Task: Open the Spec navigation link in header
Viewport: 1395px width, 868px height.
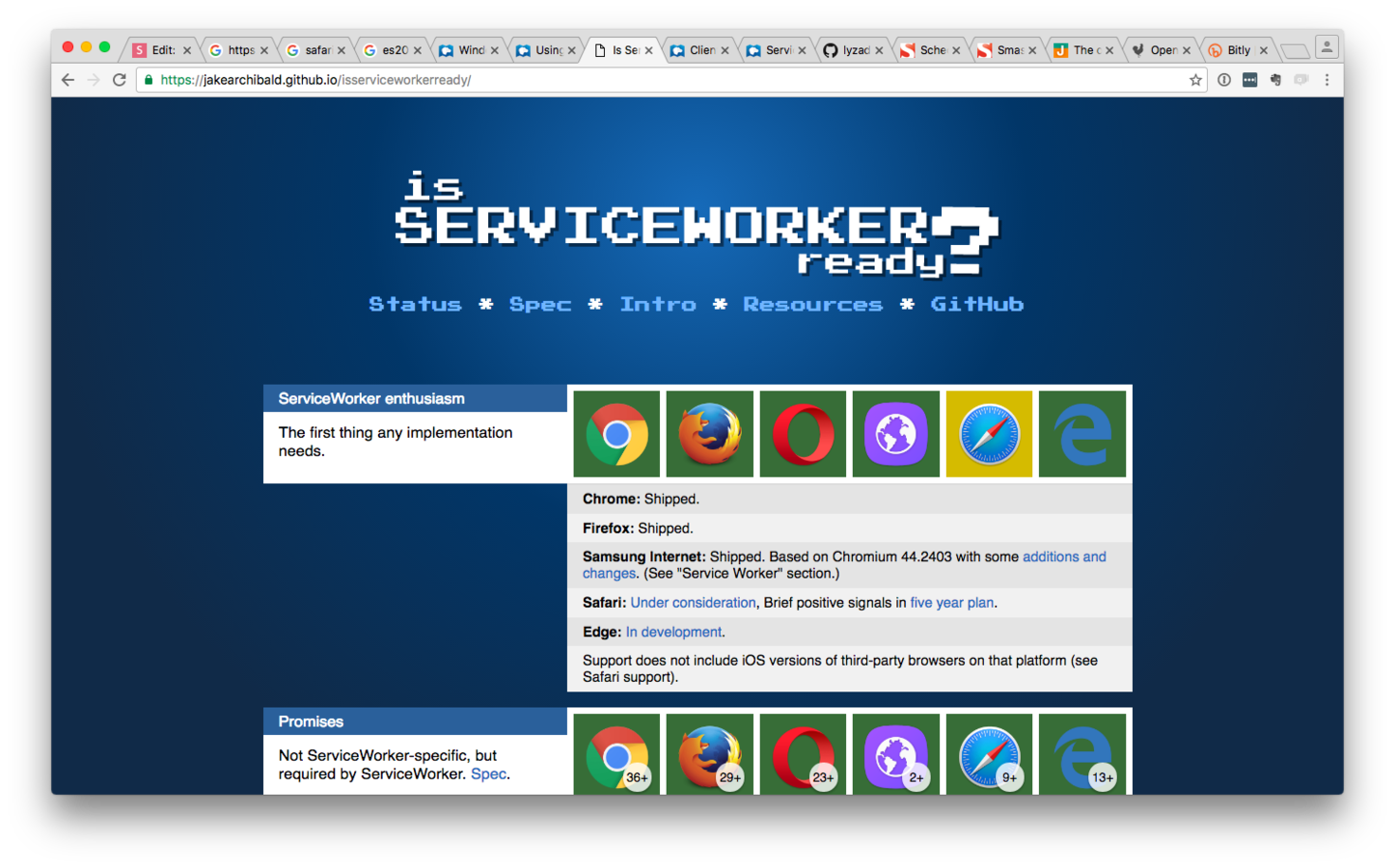Action: pos(540,305)
